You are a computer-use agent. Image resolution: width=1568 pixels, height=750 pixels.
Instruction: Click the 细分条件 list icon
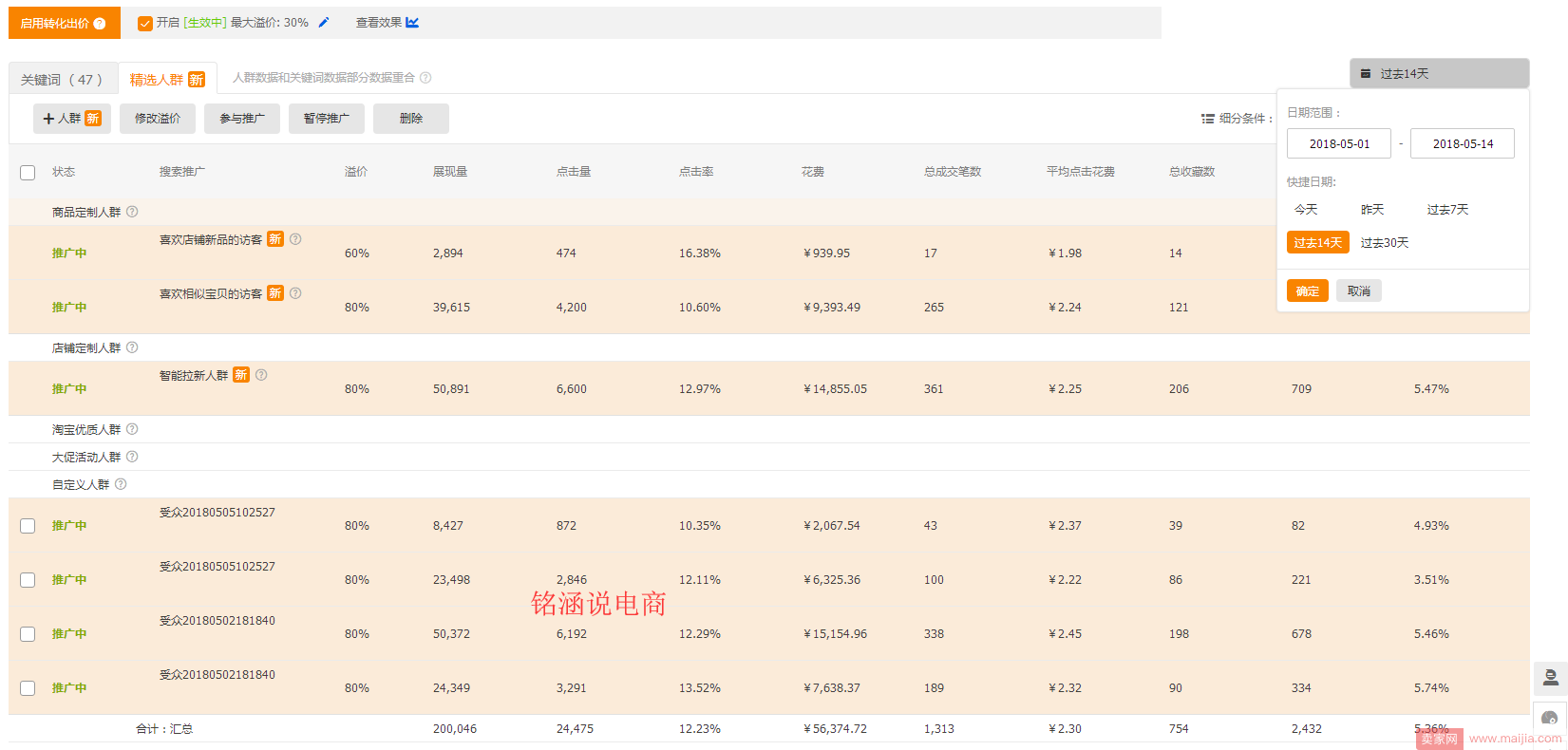pyautogui.click(x=1208, y=119)
